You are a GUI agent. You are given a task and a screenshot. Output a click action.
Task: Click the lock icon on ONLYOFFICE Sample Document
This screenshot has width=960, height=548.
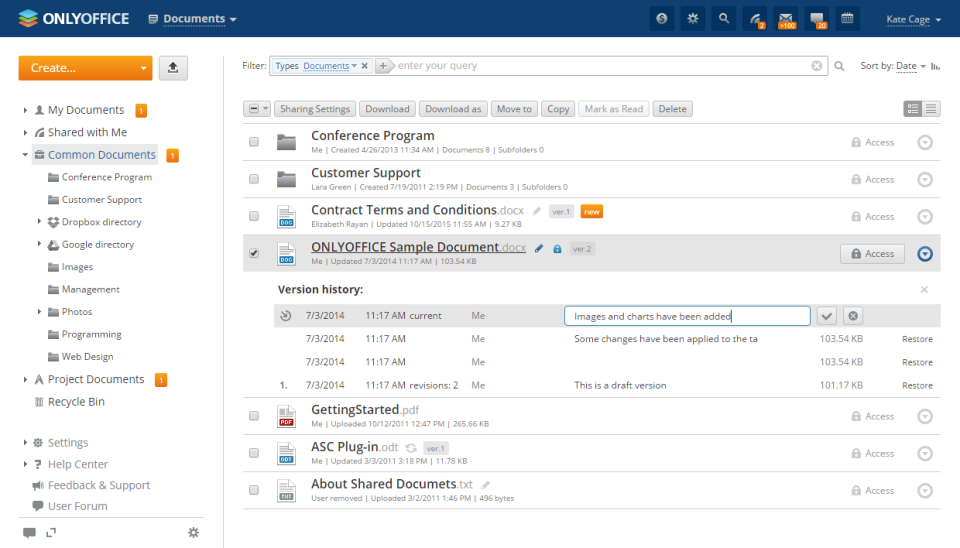tap(557, 249)
